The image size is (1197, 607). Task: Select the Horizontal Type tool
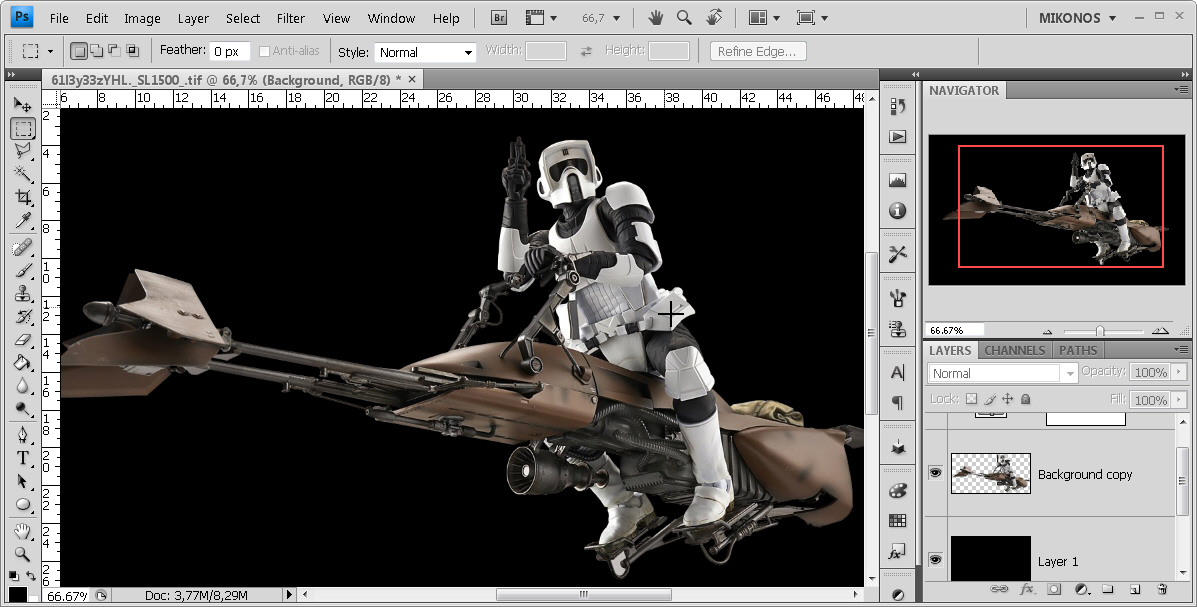point(23,457)
